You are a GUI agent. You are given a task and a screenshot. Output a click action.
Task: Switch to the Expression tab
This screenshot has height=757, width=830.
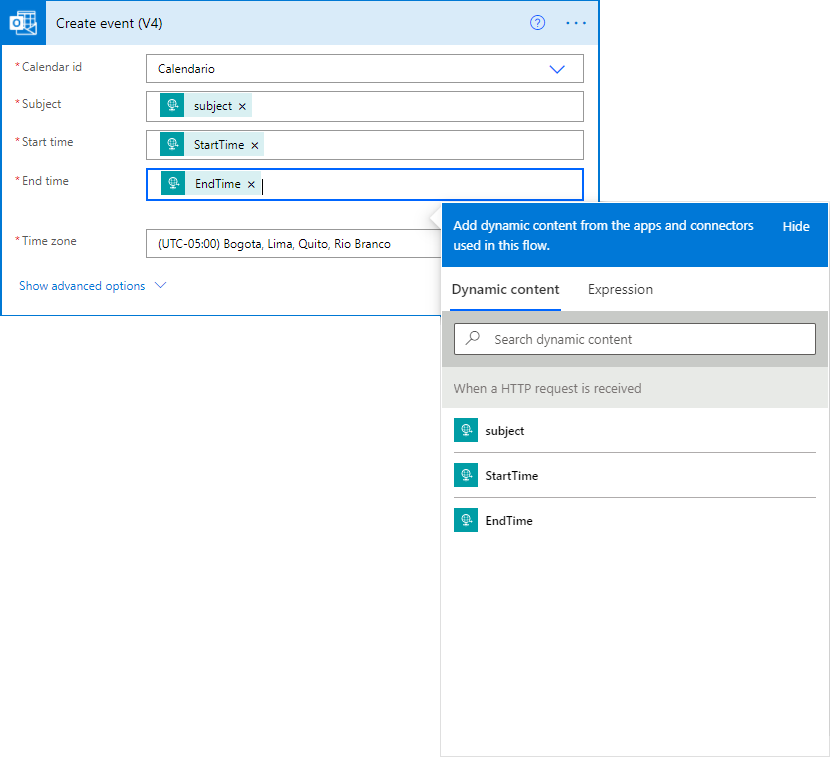(x=620, y=290)
